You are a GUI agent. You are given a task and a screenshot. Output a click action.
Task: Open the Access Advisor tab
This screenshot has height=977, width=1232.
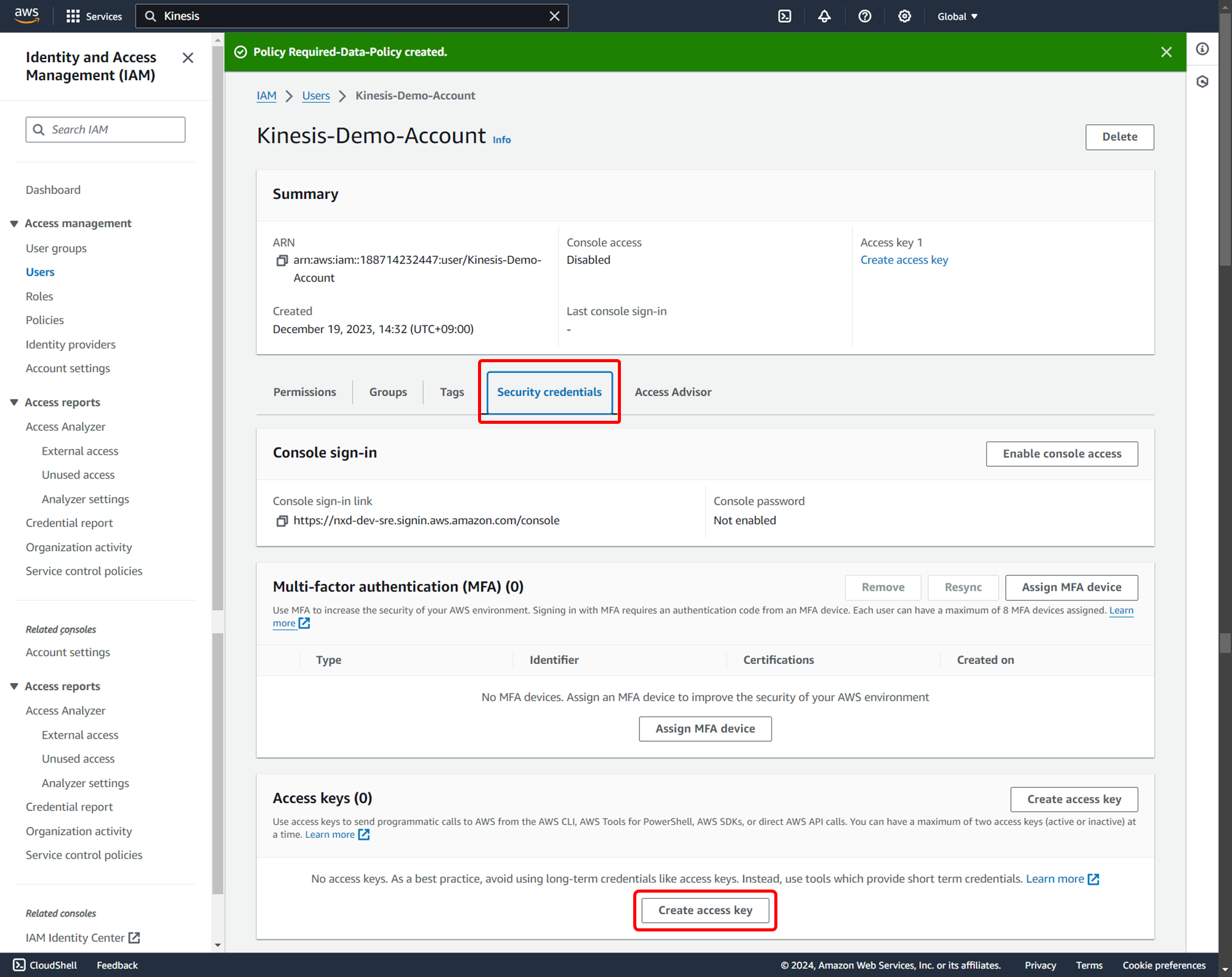[673, 392]
